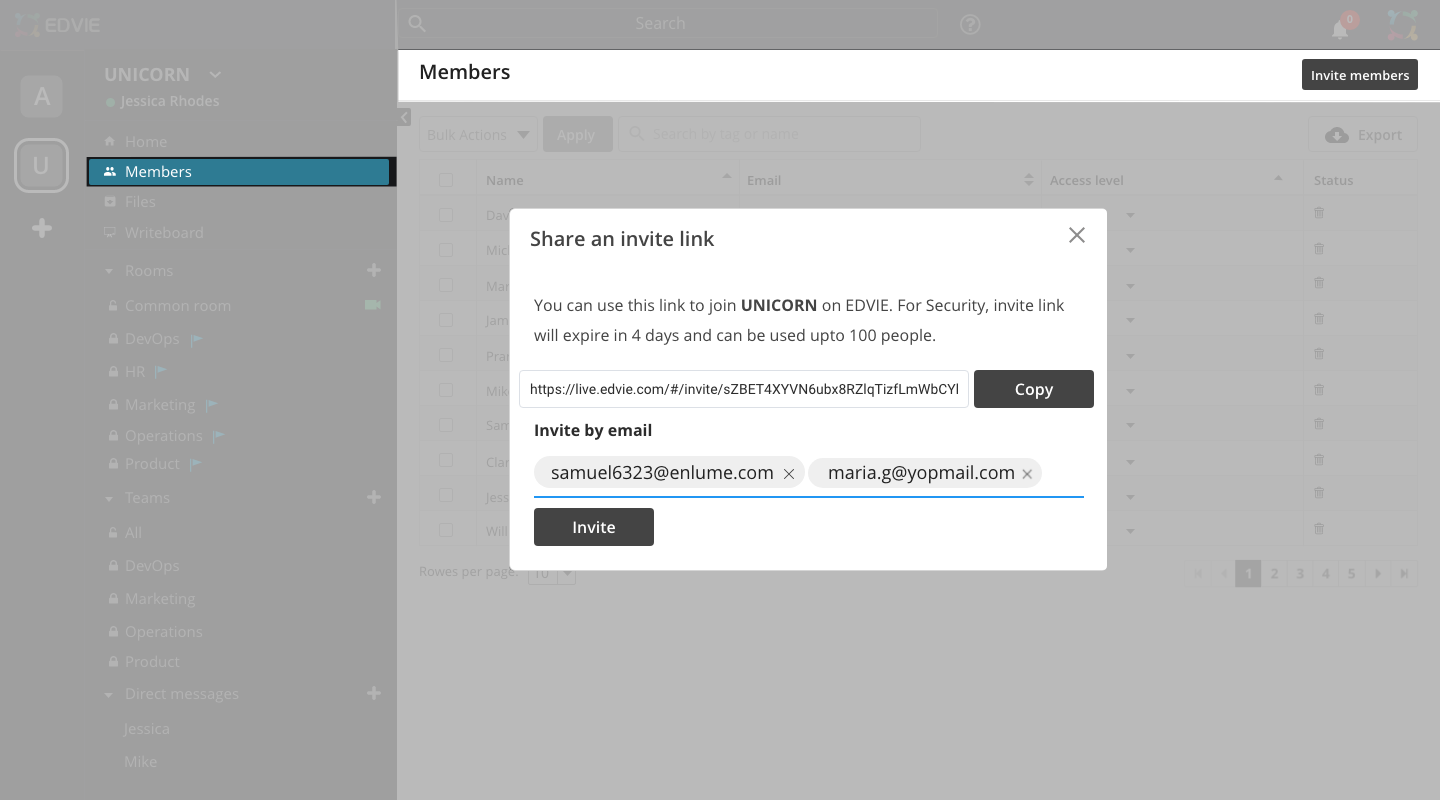1440x800 pixels.
Task: Collapse the Teams section
Action: tap(109, 498)
